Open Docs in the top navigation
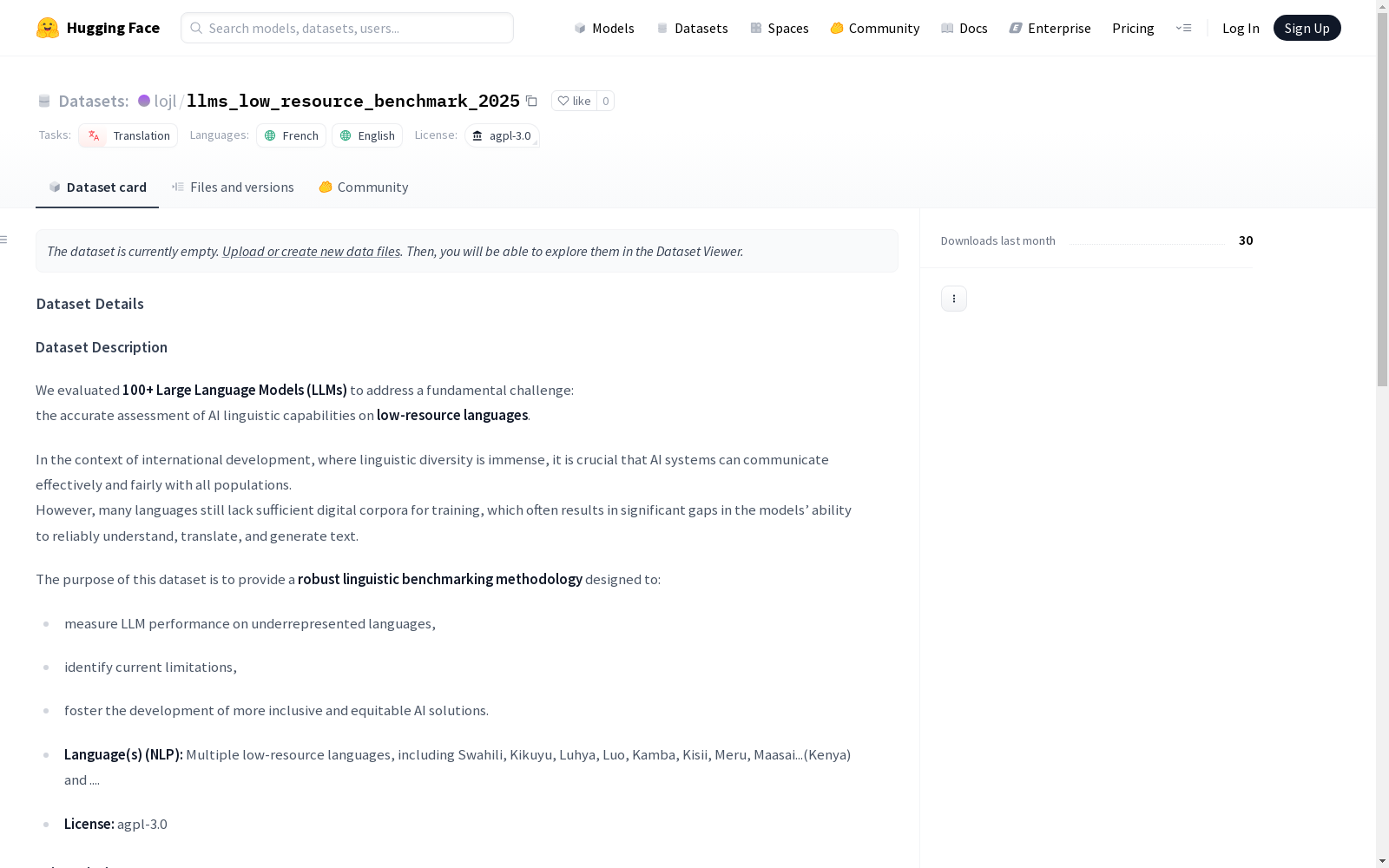1389x868 pixels. (964, 28)
